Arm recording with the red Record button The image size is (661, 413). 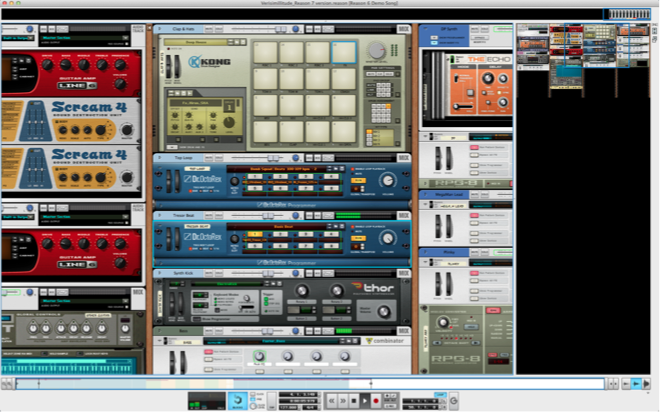(x=376, y=401)
